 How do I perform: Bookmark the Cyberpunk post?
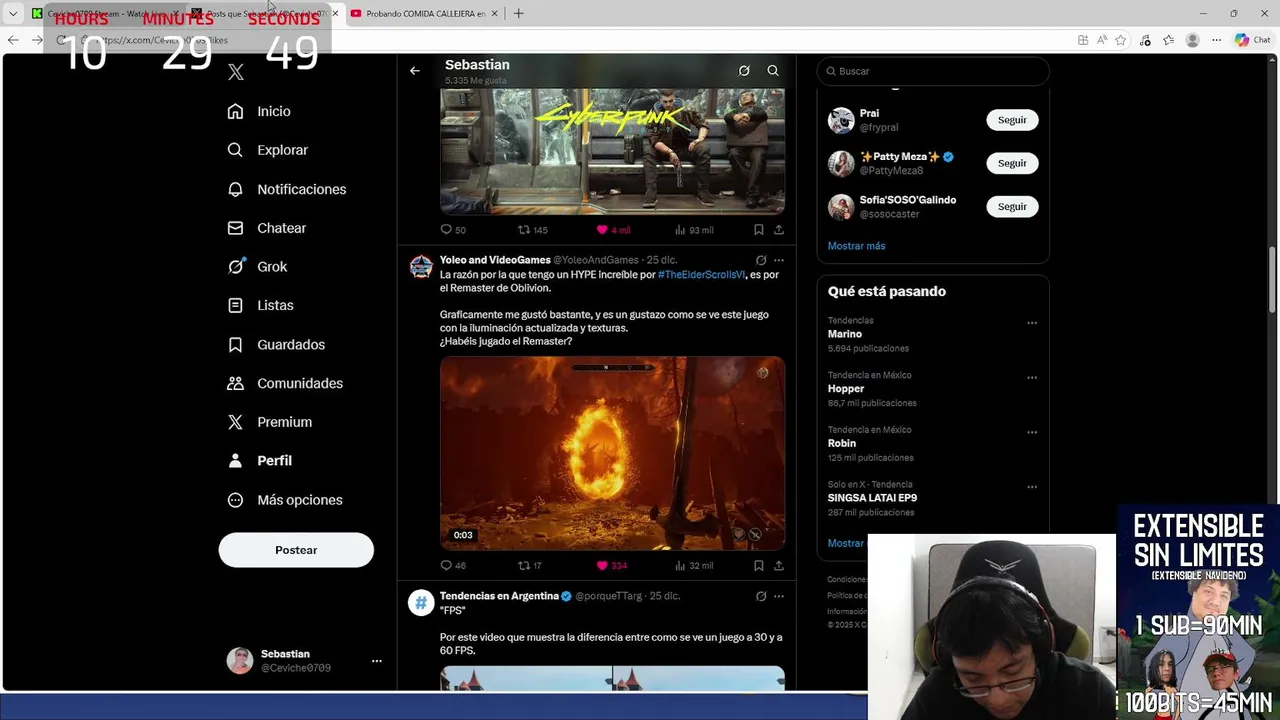[x=759, y=230]
